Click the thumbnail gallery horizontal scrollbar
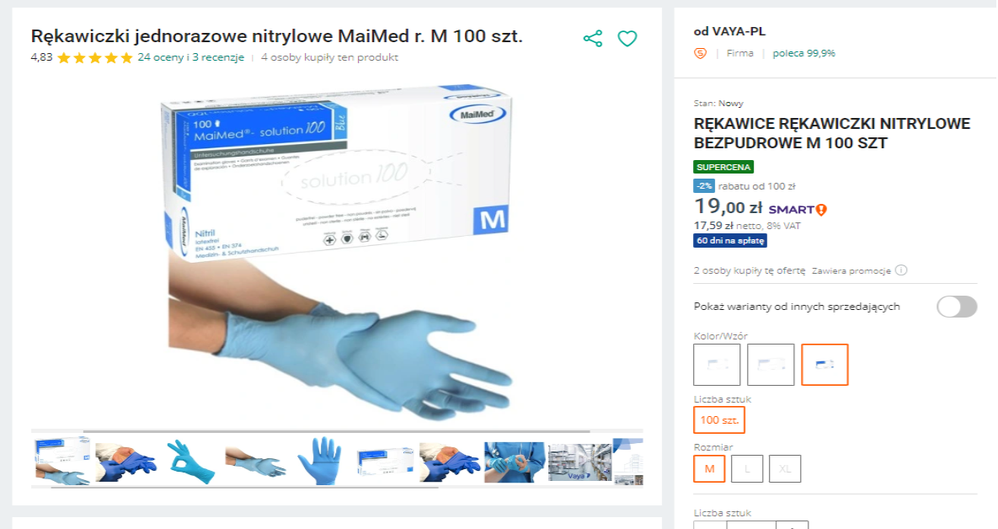998x529 pixels. tap(245, 488)
